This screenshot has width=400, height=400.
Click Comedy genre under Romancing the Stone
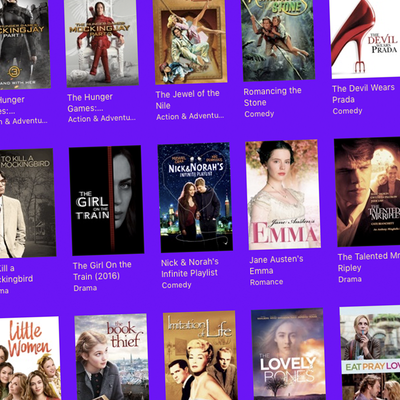click(x=259, y=114)
